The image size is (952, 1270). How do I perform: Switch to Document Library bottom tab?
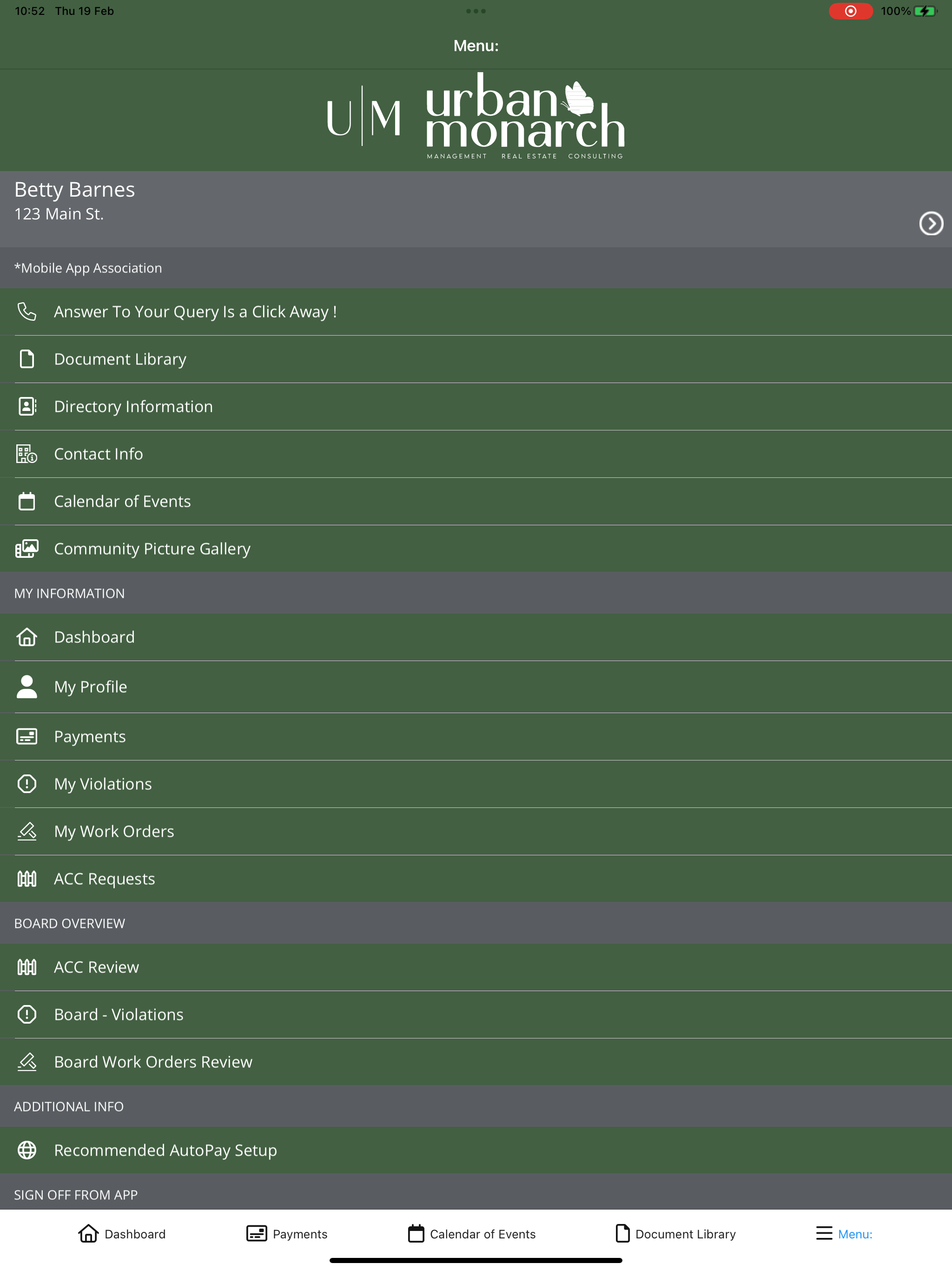(x=675, y=1233)
